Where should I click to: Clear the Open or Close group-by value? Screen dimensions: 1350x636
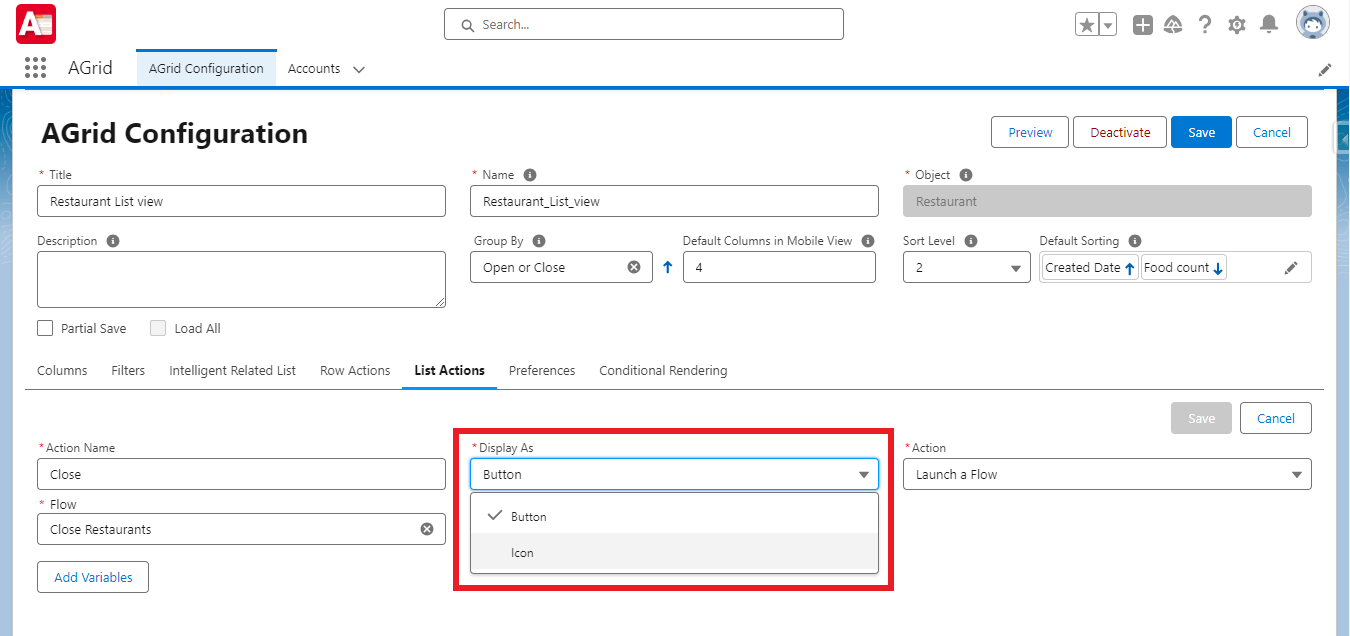(x=634, y=267)
